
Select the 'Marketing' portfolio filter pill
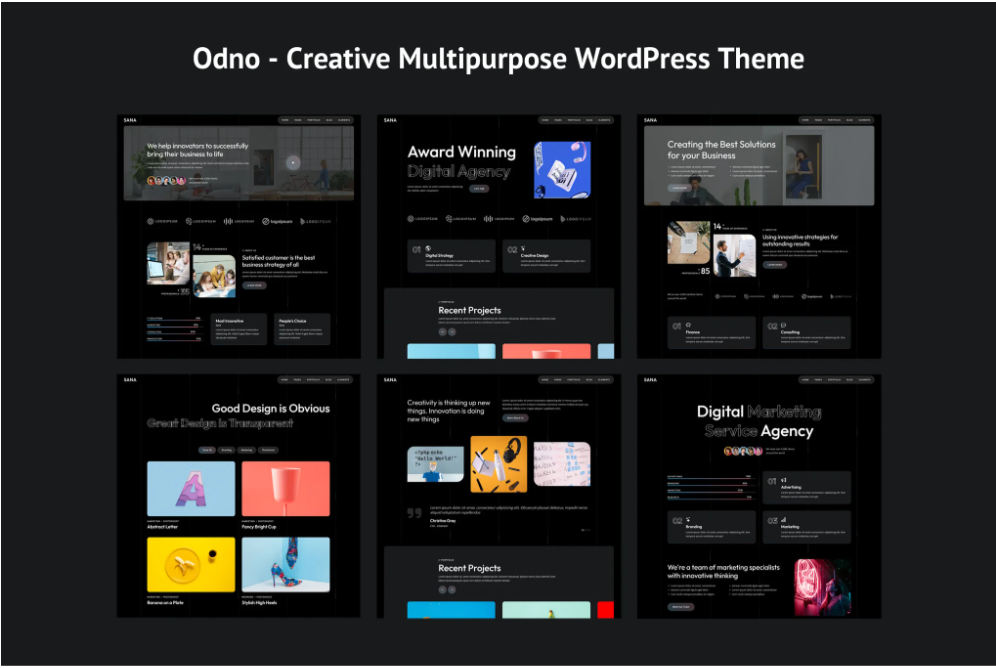[246, 450]
